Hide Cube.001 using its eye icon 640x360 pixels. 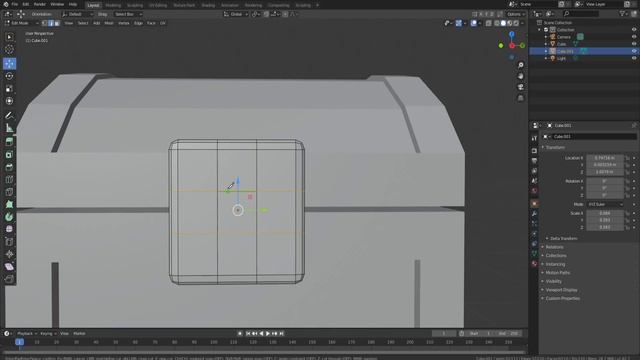coord(634,51)
